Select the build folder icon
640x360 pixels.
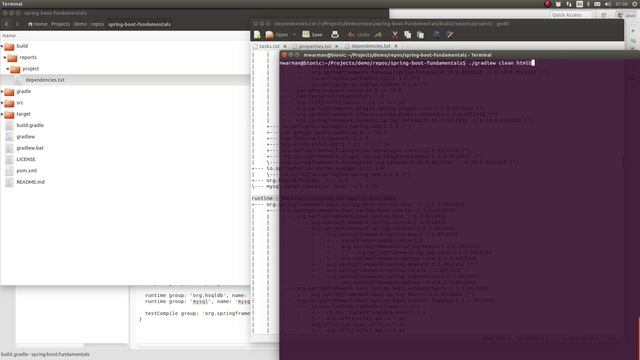click(9, 46)
